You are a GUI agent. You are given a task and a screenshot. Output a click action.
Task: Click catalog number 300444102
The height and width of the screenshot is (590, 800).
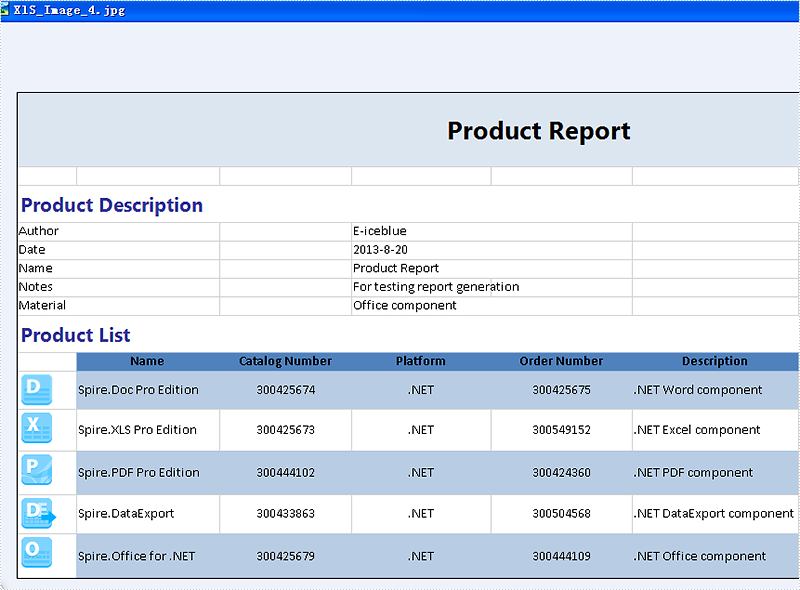click(286, 473)
